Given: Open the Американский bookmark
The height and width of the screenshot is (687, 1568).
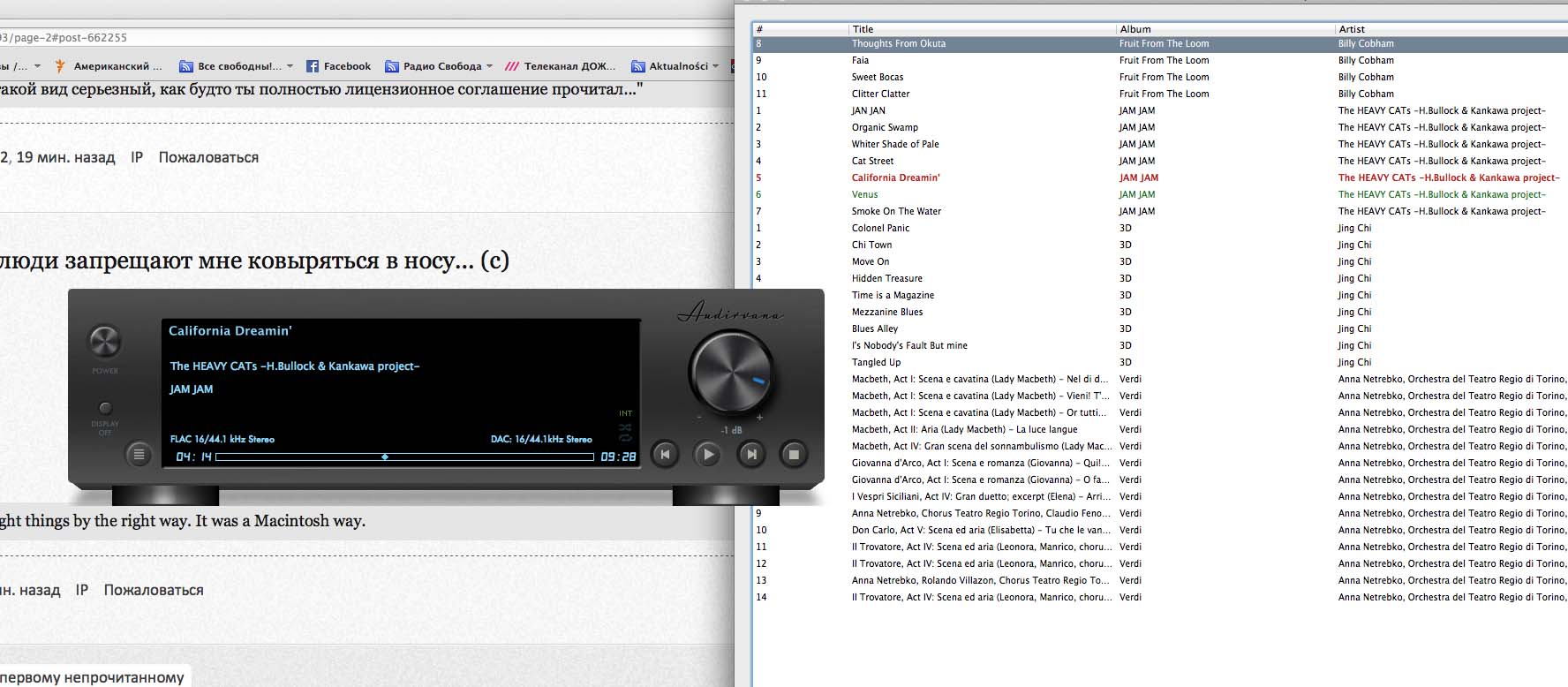Looking at the screenshot, I should 109,66.
